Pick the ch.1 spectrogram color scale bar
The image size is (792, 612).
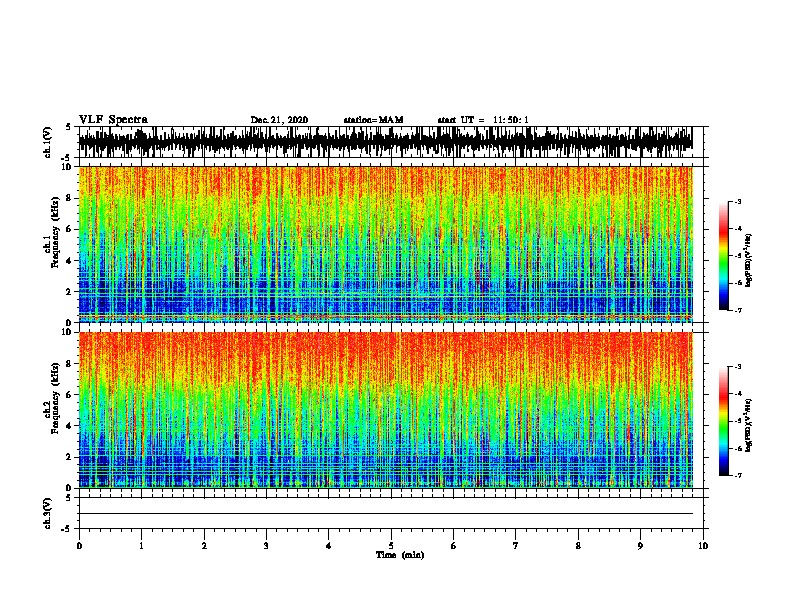tap(724, 256)
